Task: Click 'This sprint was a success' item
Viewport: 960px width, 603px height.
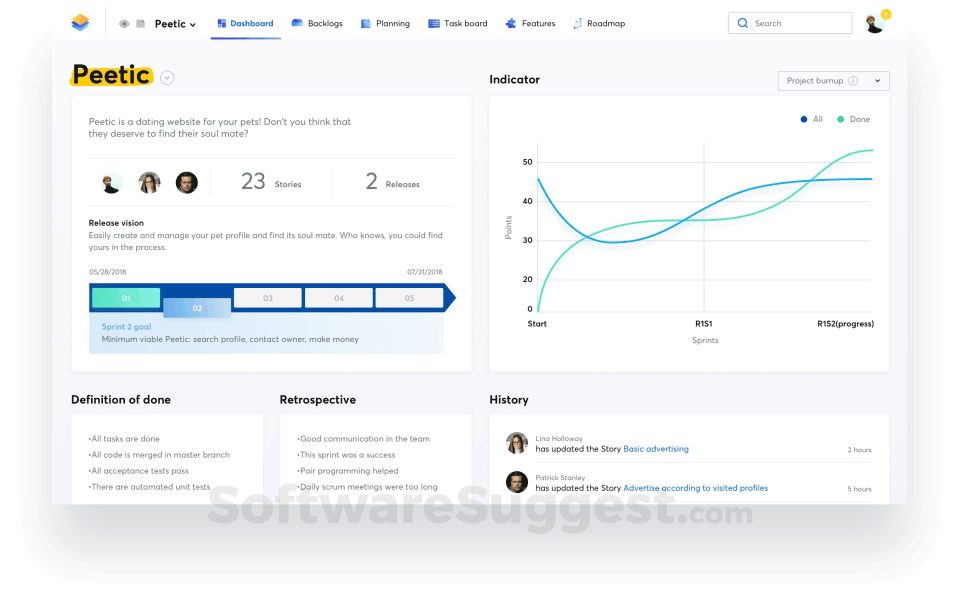Action: coord(347,455)
